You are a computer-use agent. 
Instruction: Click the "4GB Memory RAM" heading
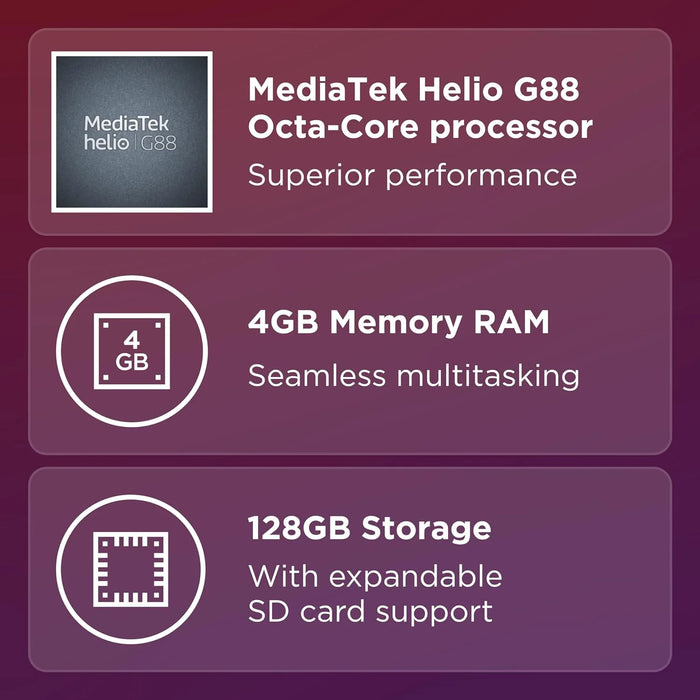[x=398, y=324]
